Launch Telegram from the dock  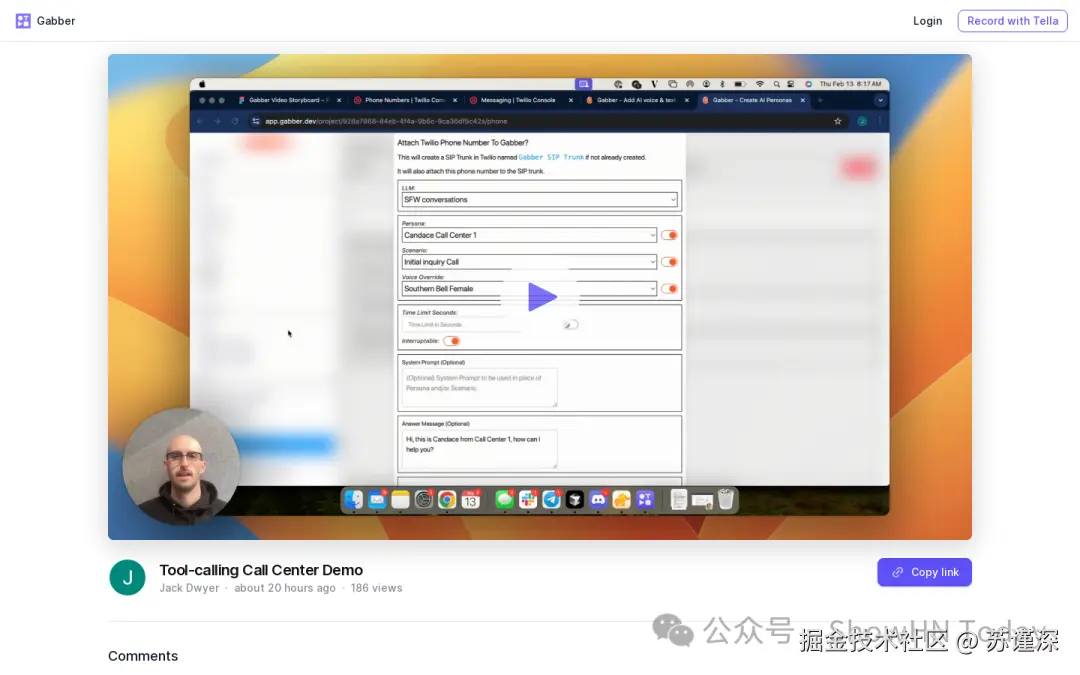(x=552, y=499)
